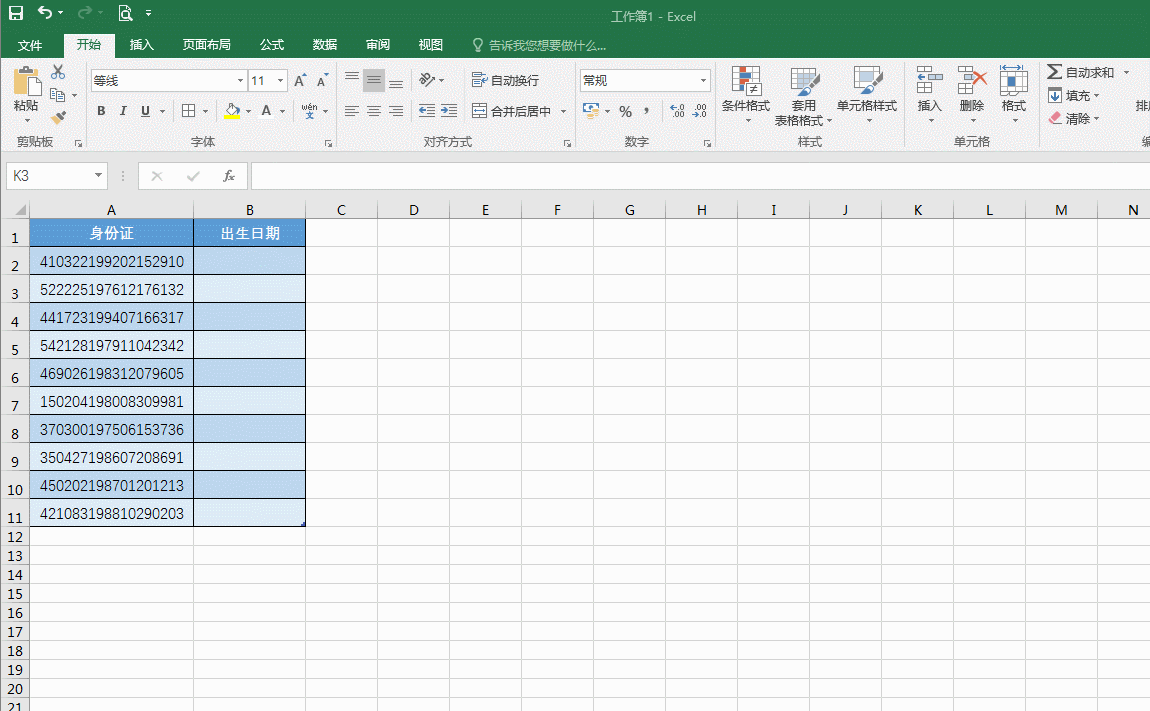Click the increase indent icon

point(449,111)
